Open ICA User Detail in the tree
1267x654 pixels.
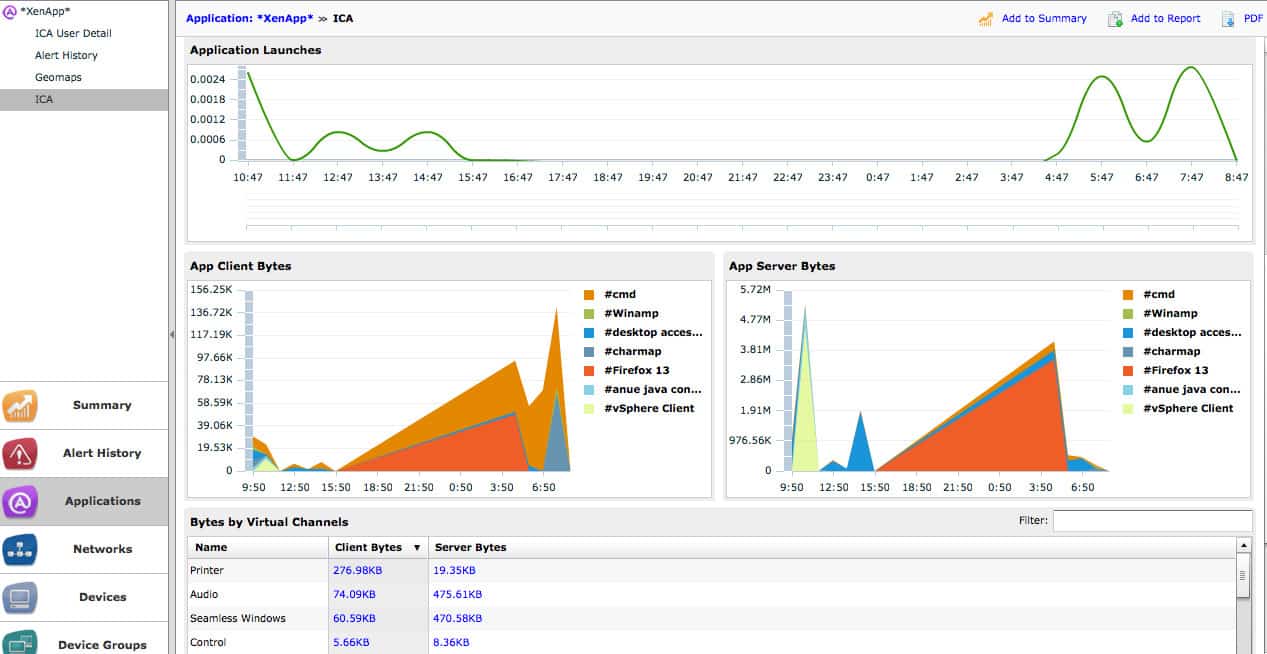[73, 33]
